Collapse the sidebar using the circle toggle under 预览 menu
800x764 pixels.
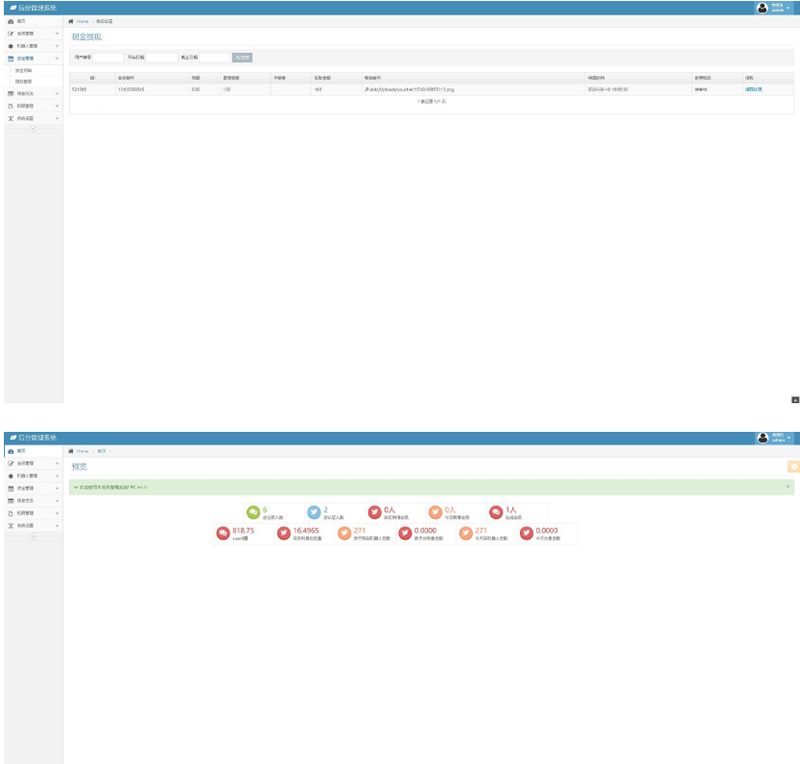pos(32,537)
